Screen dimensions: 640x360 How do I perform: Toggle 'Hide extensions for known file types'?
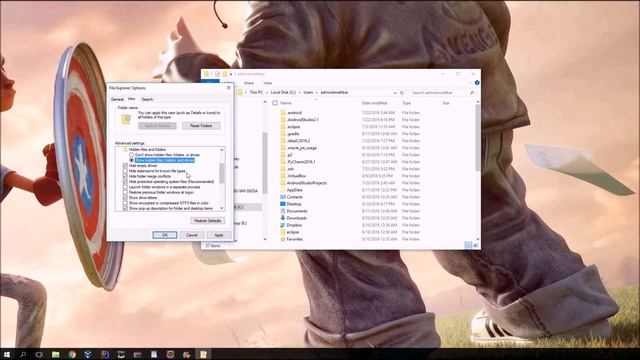tap(125, 171)
